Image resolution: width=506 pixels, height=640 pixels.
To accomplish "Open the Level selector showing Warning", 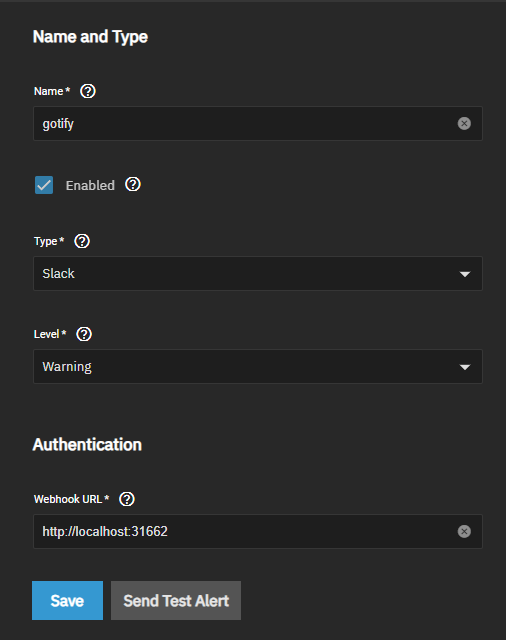I will click(258, 367).
